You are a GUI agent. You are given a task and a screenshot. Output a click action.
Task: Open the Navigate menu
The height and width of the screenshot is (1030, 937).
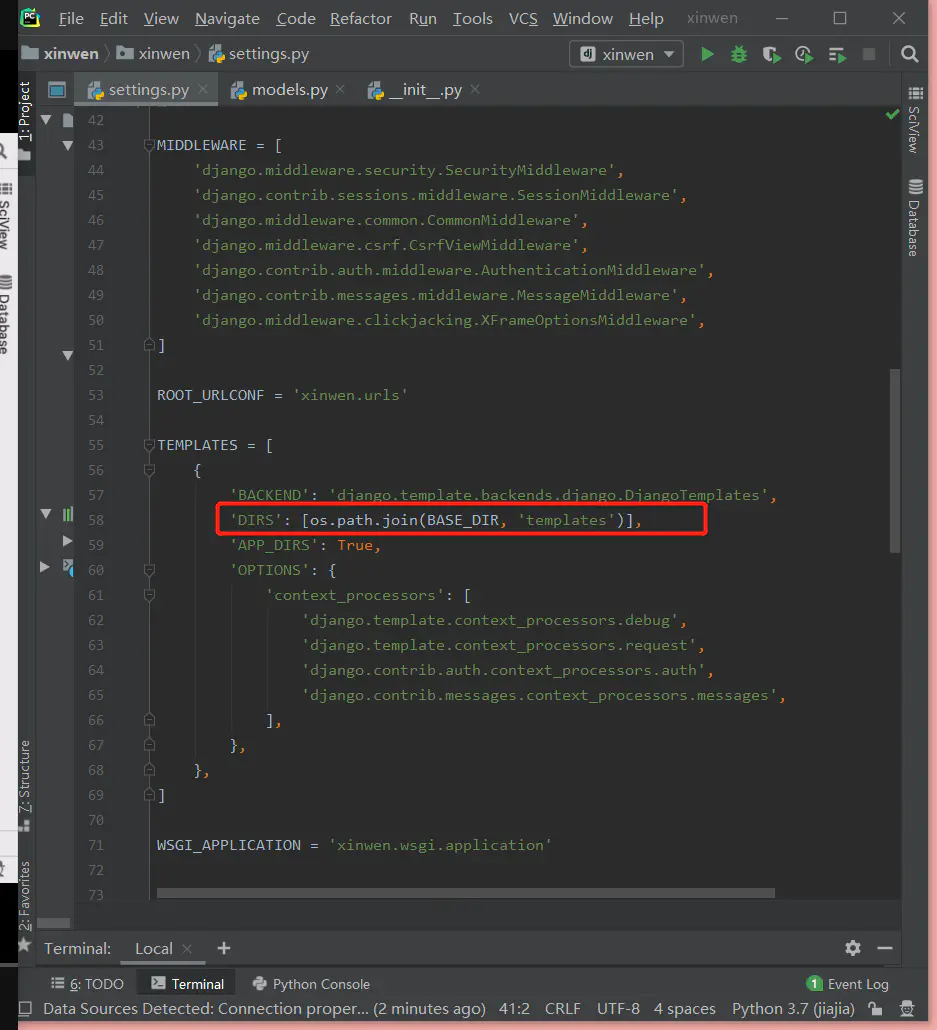click(x=227, y=18)
